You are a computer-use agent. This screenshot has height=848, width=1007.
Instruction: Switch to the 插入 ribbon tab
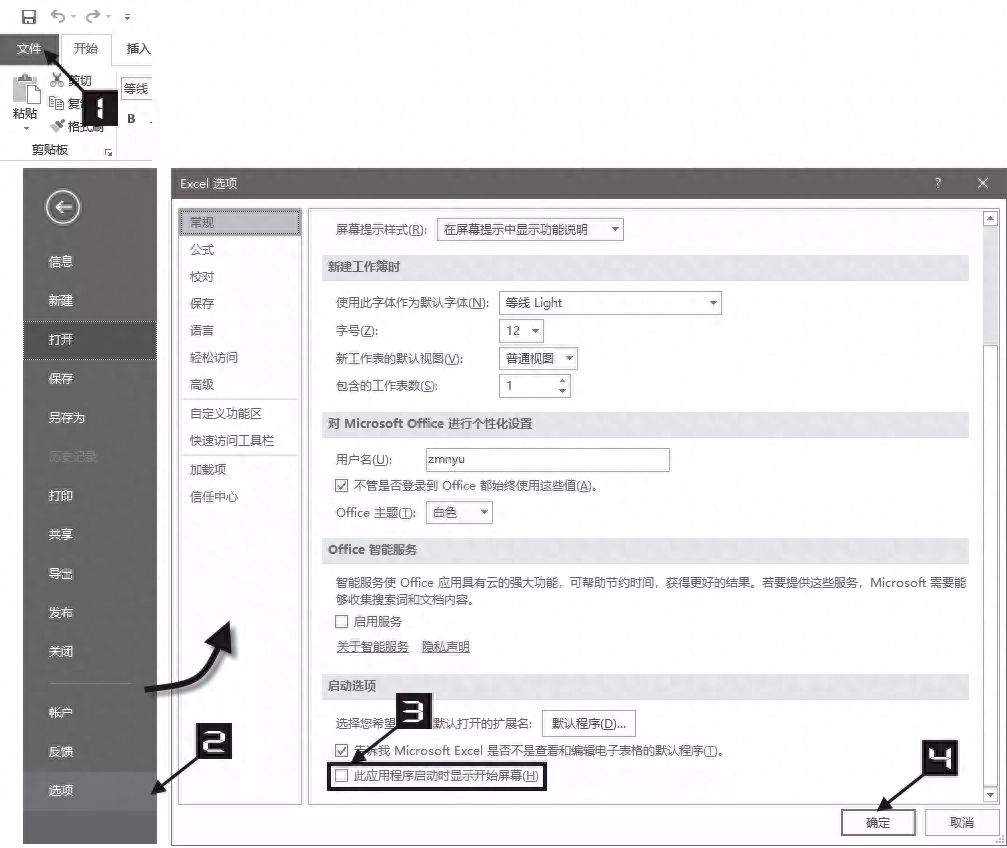click(136, 49)
